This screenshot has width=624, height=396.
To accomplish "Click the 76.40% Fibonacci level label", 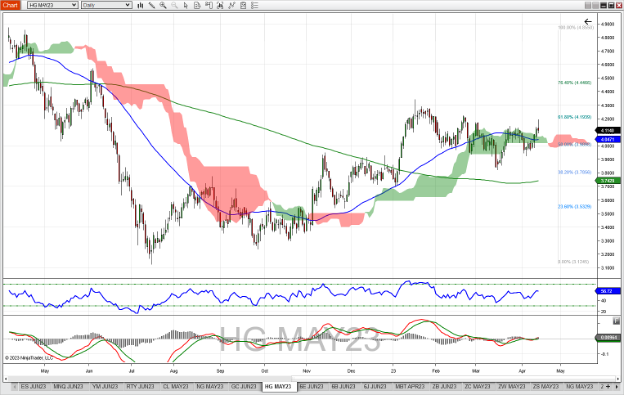I will click(575, 83).
